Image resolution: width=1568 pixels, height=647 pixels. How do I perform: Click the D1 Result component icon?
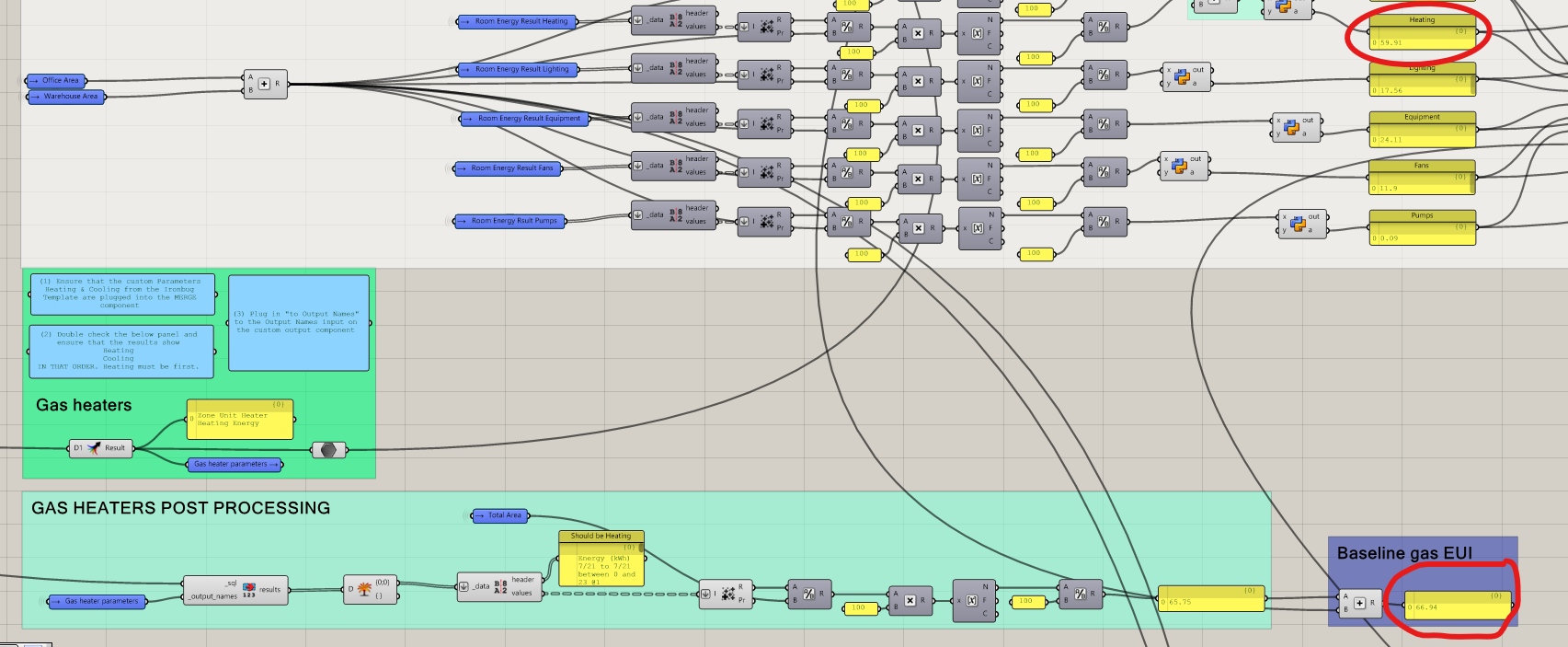(95, 448)
